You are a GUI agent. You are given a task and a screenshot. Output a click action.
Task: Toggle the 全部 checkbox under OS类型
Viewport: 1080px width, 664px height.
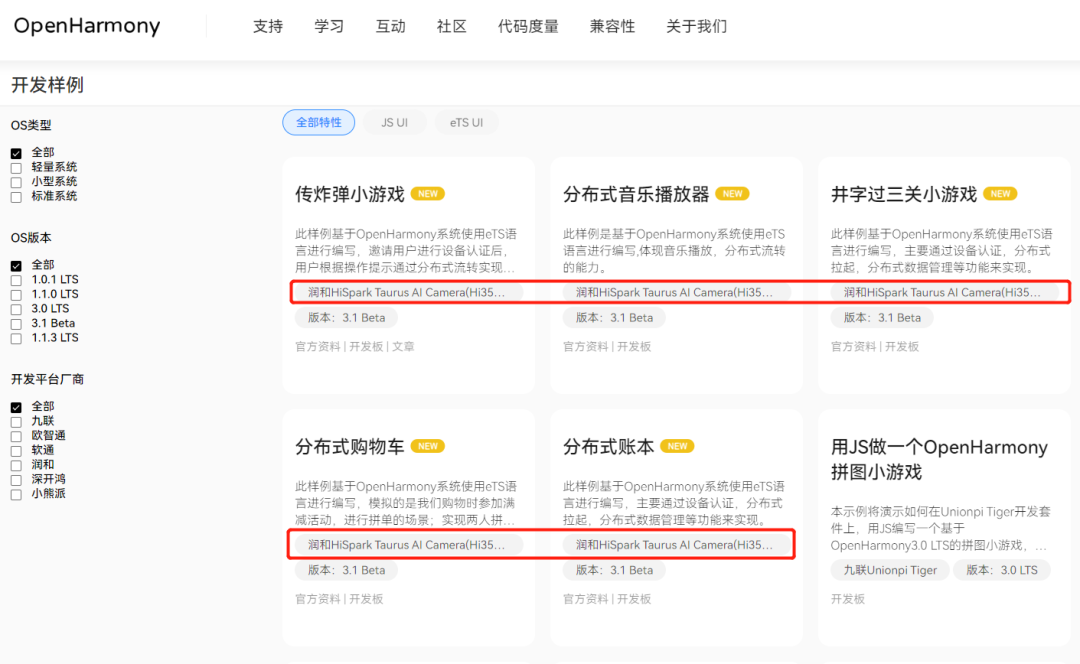tap(16, 153)
